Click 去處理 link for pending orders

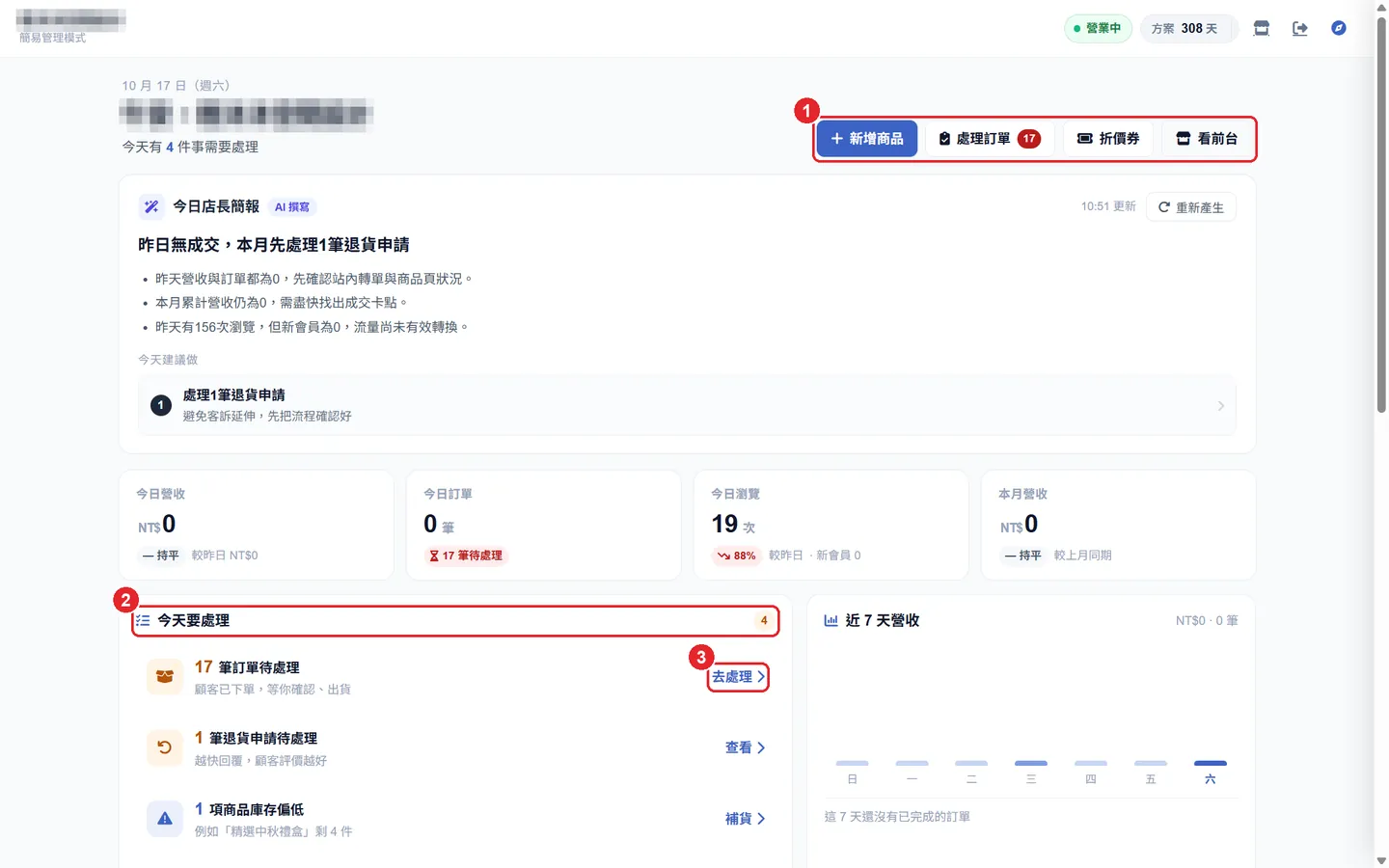pos(739,677)
